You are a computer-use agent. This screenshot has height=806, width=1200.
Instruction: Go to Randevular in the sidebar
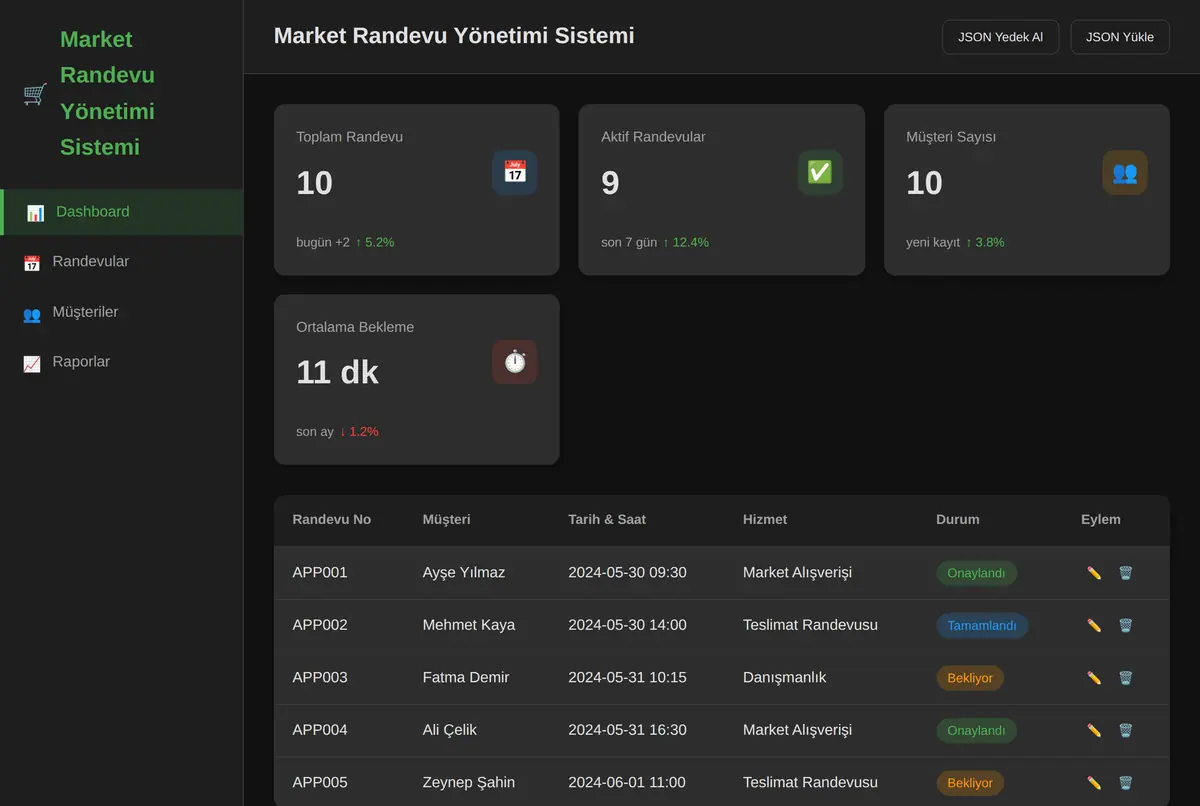[x=121, y=262]
